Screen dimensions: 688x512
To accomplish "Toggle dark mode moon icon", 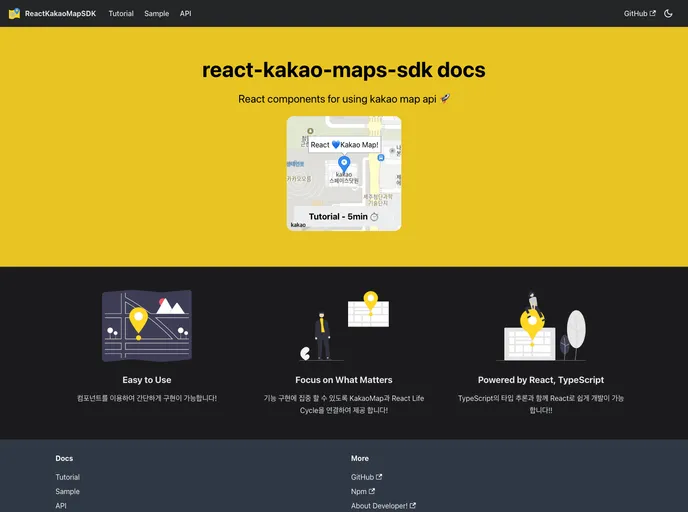I will (x=668, y=14).
